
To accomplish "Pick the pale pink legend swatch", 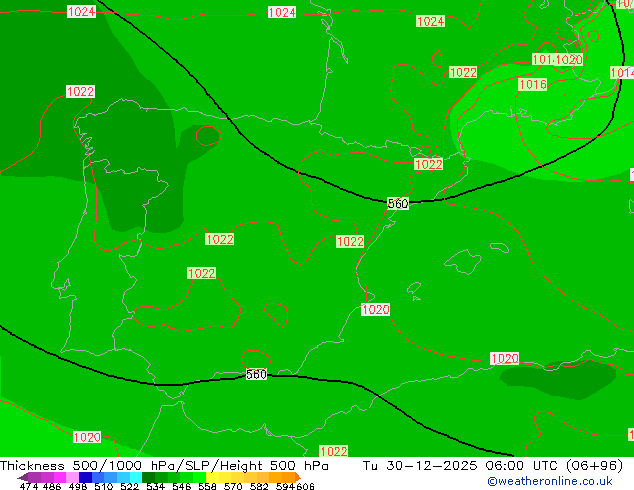I will [x=72, y=477].
